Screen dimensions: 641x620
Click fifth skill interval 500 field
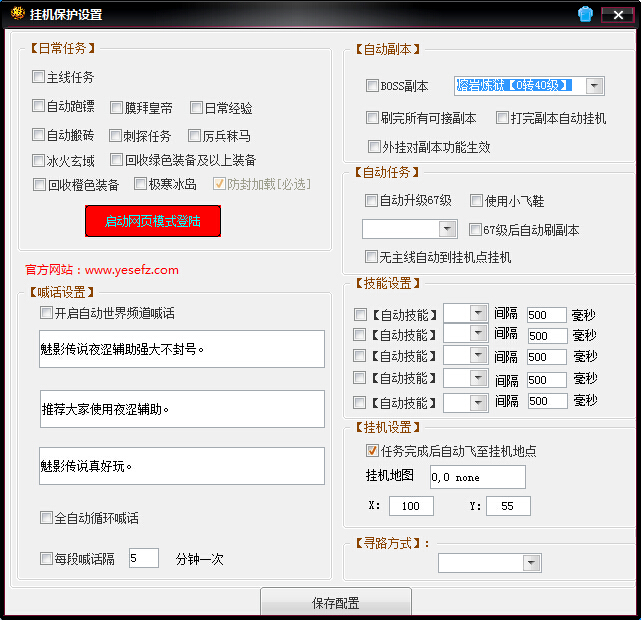click(x=547, y=401)
